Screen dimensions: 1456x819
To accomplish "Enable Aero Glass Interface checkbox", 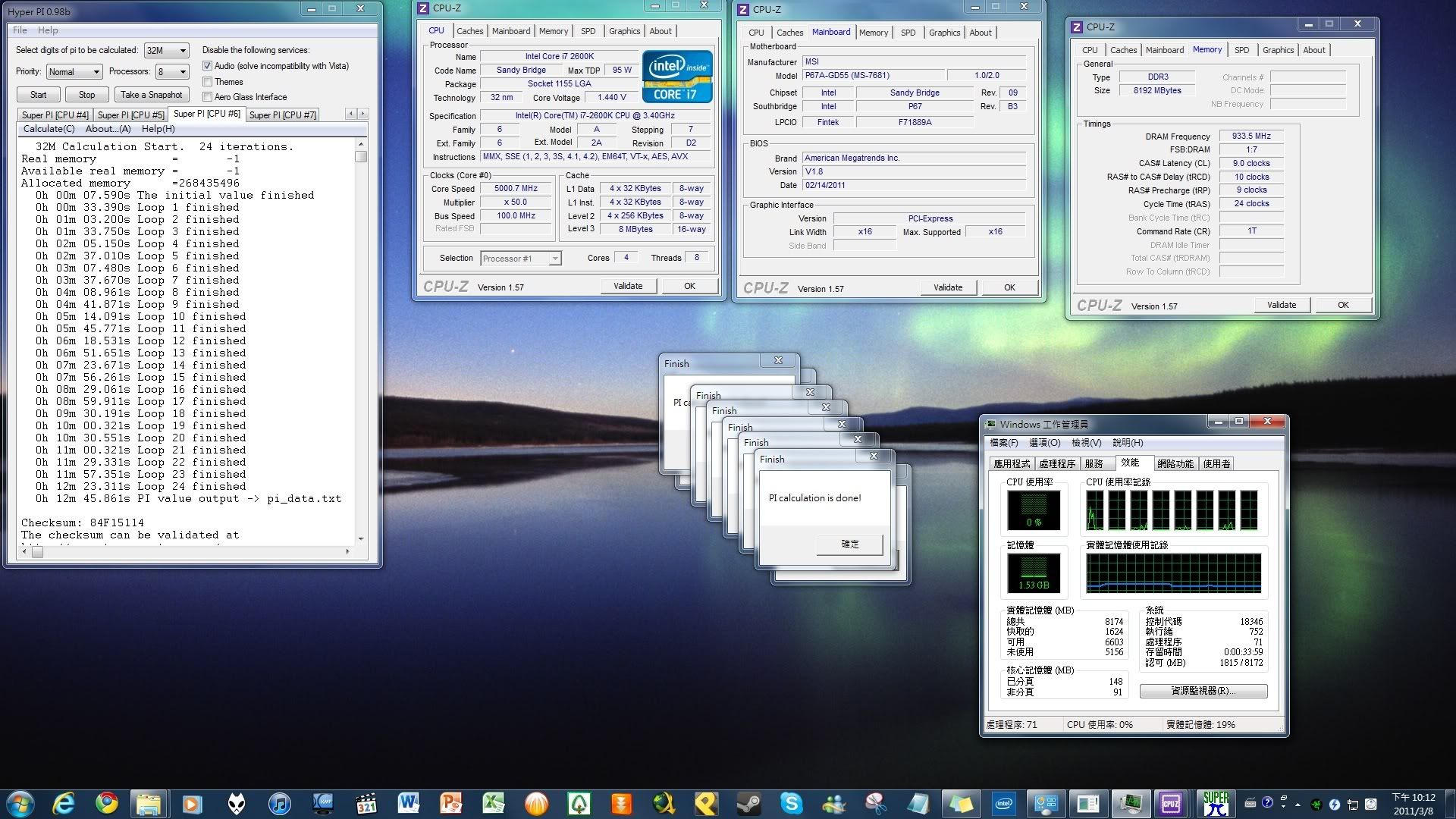I will [207, 97].
